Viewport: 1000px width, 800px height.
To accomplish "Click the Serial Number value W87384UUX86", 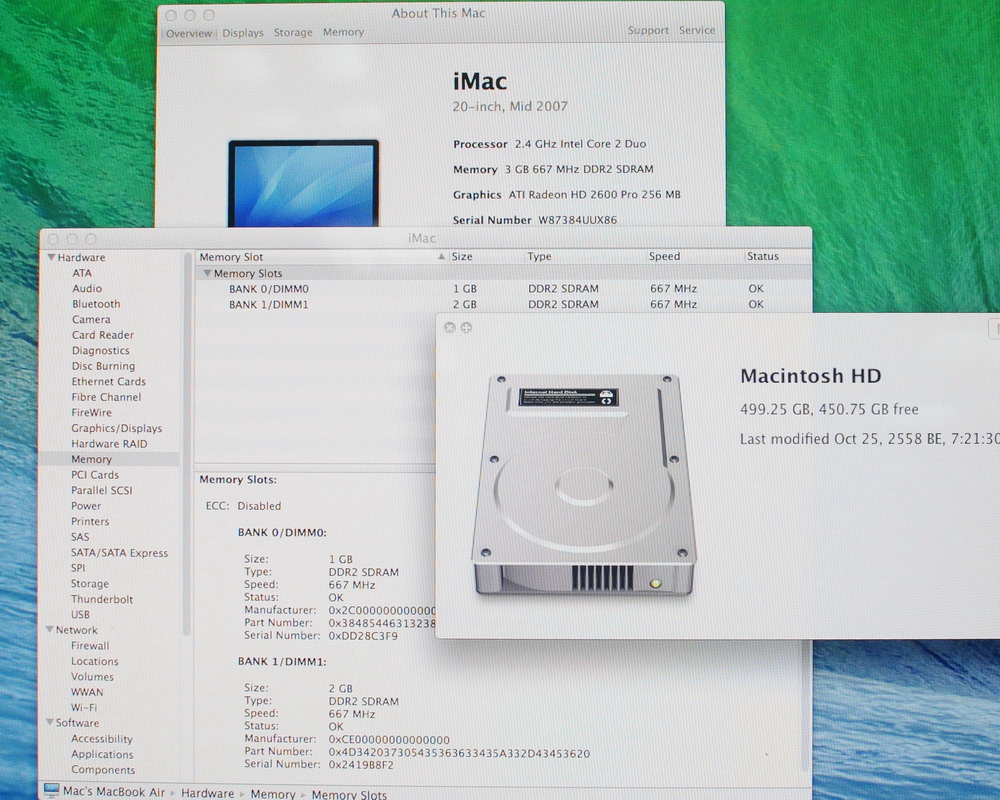I will (x=577, y=220).
